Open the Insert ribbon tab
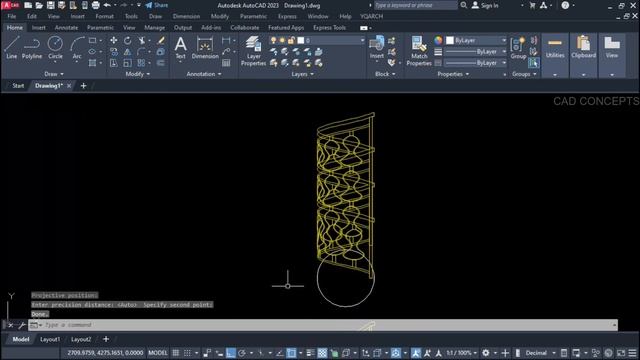This screenshot has width=640, height=360. click(x=39, y=28)
